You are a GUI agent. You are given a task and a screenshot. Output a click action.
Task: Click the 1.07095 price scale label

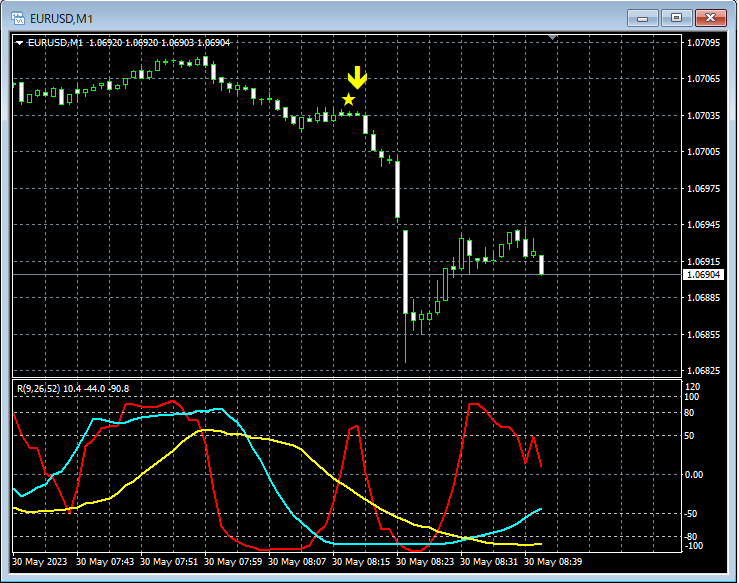(x=703, y=43)
